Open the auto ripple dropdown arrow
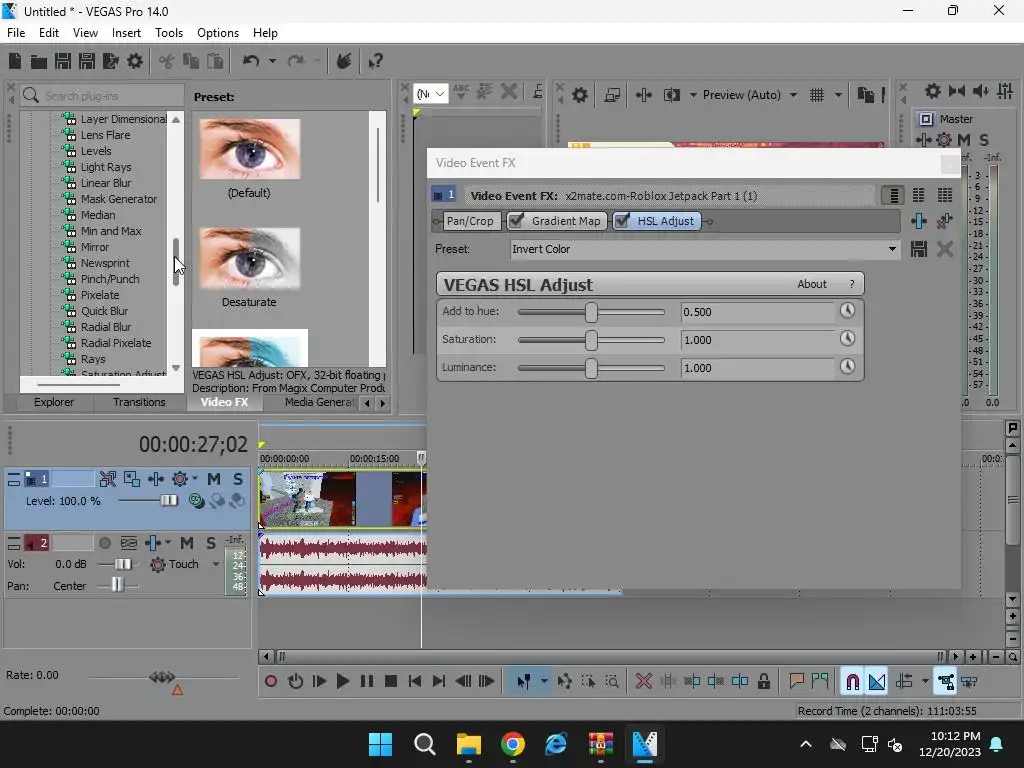 [925, 682]
